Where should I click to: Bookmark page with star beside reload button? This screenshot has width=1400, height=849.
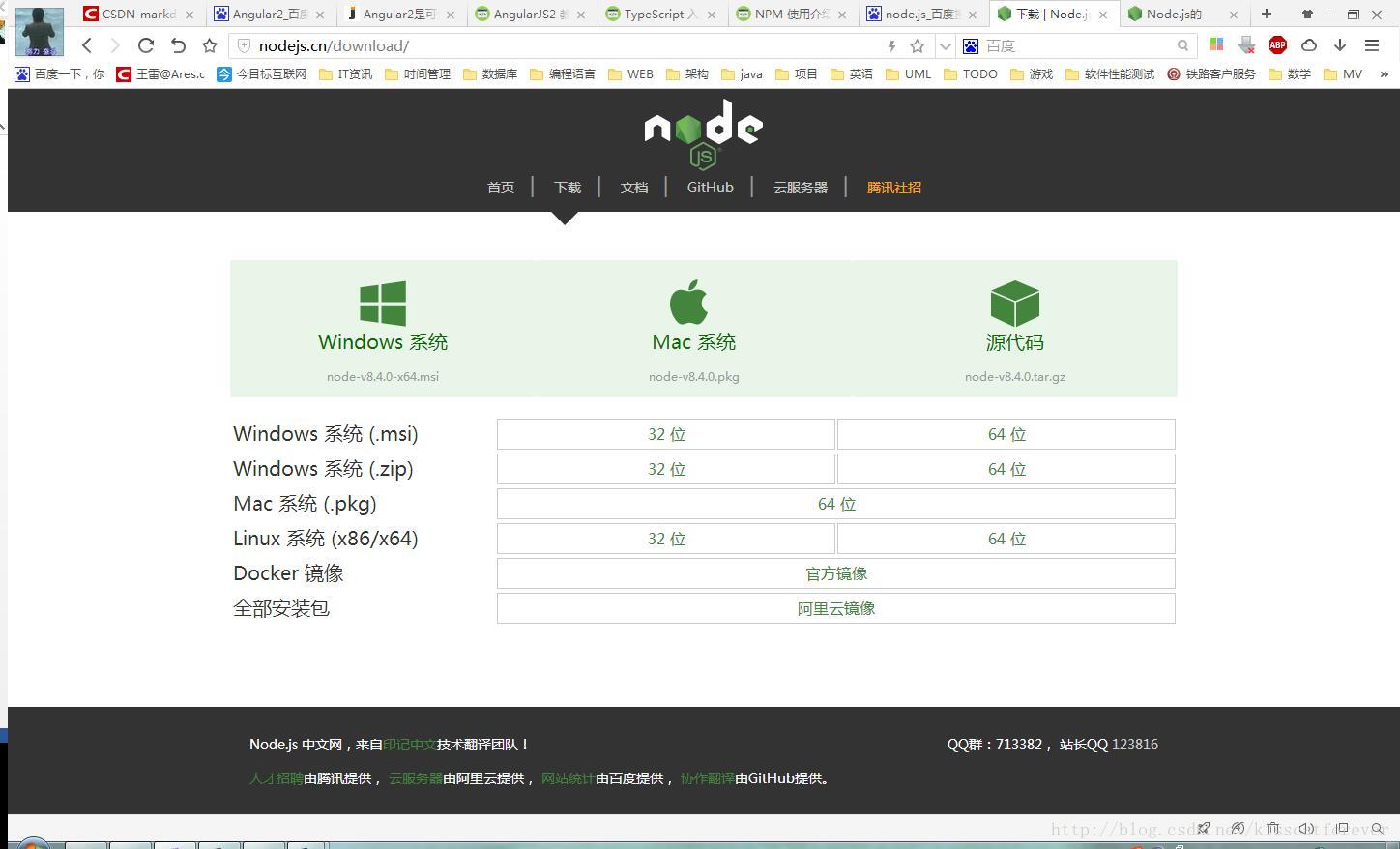[x=210, y=45]
